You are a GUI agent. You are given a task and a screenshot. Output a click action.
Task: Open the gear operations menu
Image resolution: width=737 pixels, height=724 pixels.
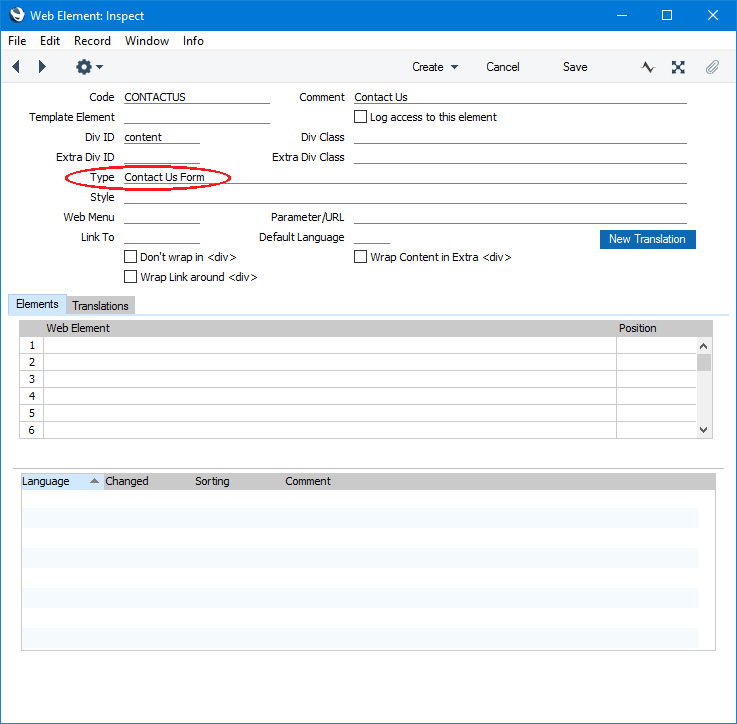click(x=89, y=67)
